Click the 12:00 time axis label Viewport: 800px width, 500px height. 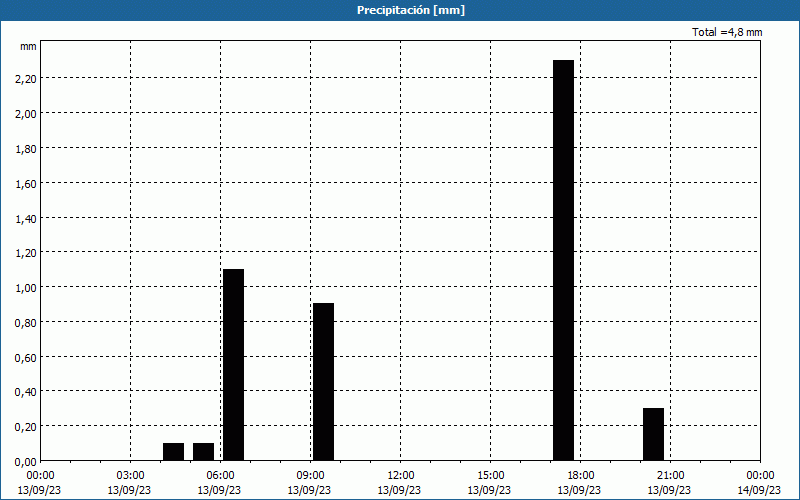coord(401,476)
